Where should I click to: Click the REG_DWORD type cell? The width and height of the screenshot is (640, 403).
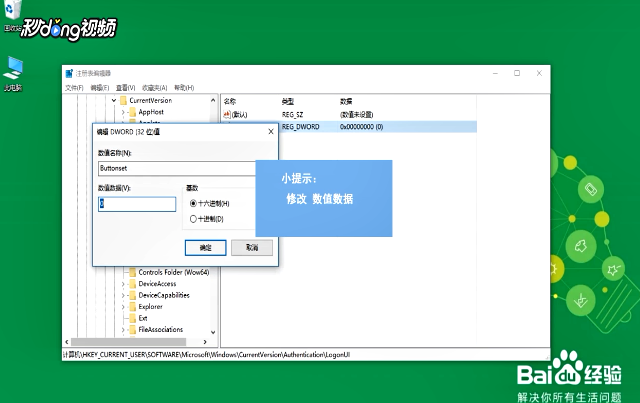click(301, 127)
